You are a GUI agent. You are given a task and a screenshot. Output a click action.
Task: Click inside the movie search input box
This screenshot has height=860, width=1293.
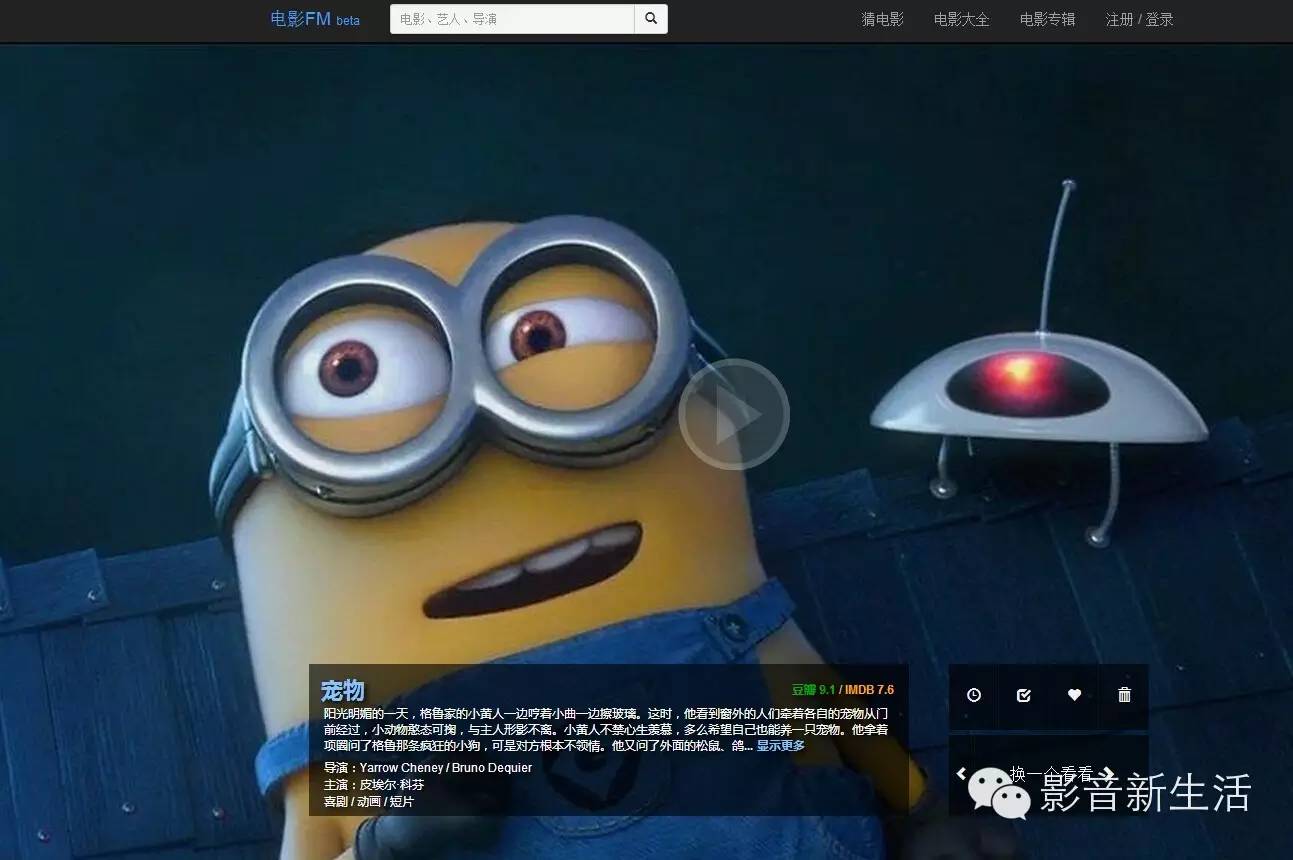click(x=500, y=18)
